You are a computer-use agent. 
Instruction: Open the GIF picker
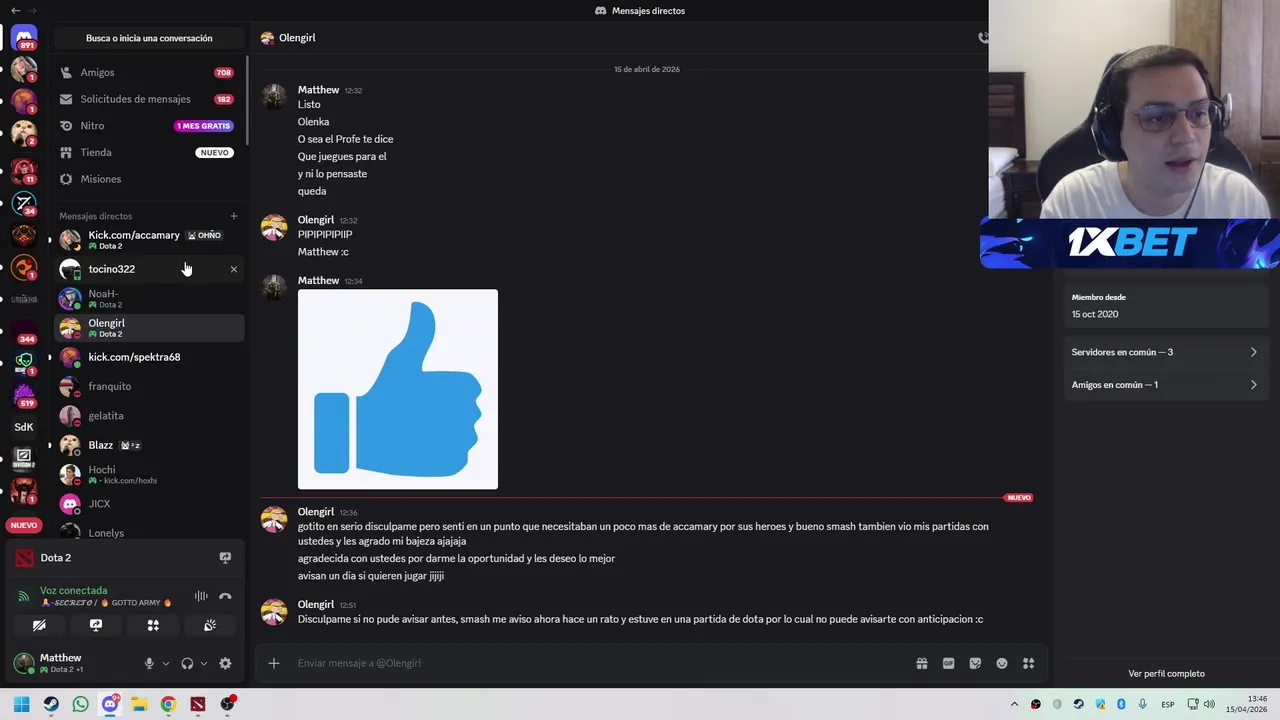pos(948,663)
